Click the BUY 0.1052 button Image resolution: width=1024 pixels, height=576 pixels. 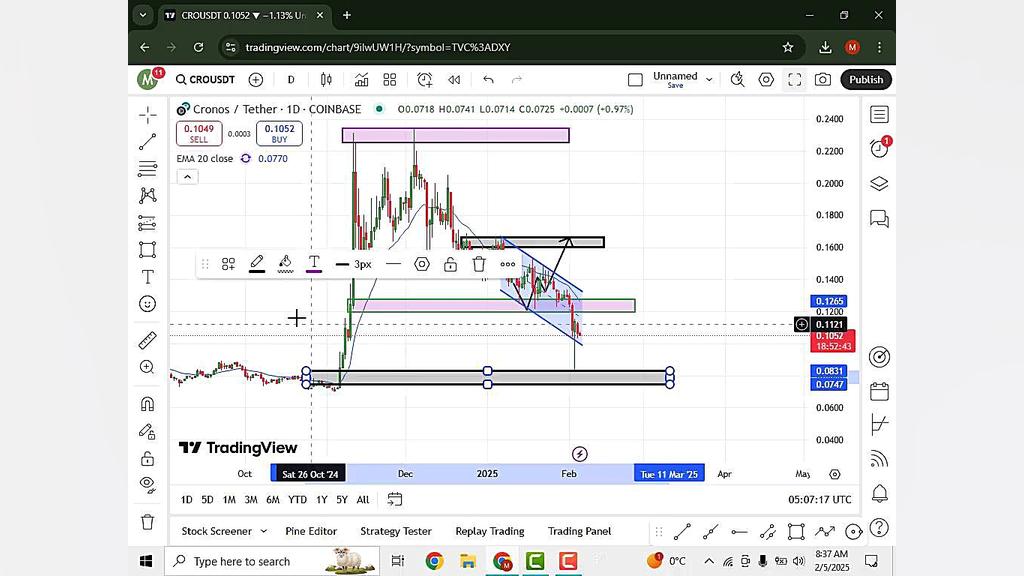280,133
